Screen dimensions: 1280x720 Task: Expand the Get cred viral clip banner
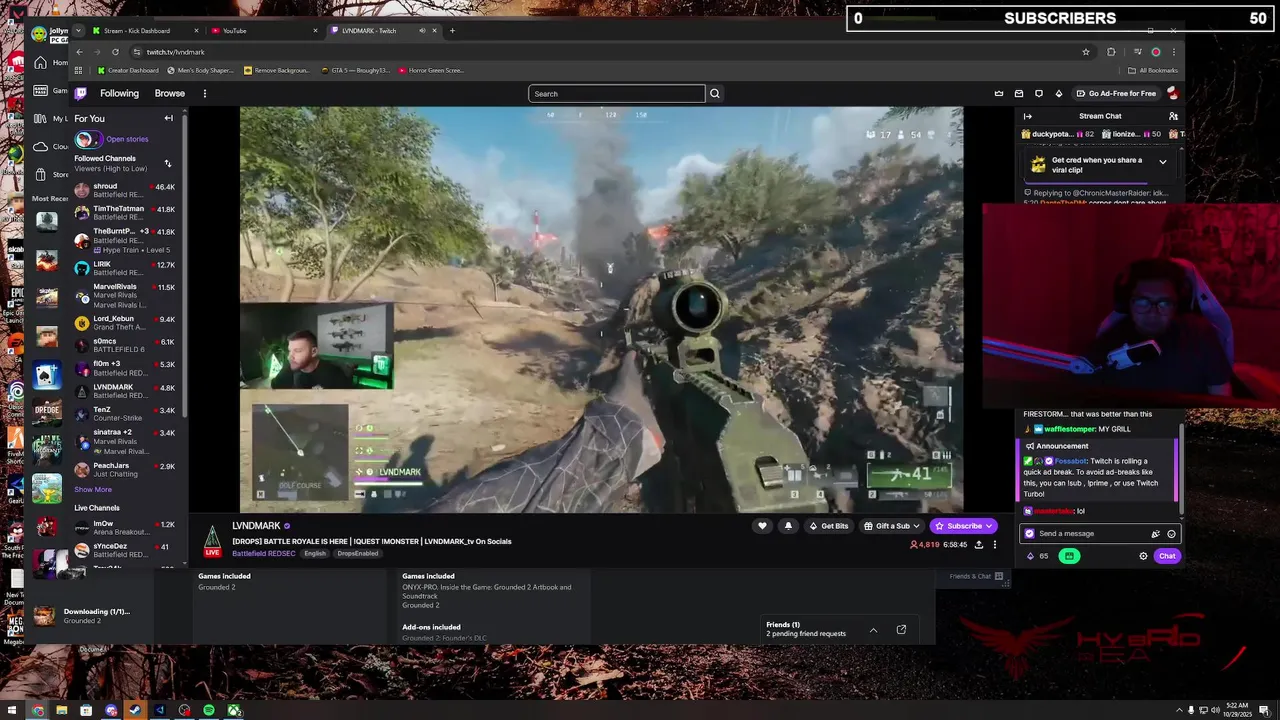(1162, 161)
